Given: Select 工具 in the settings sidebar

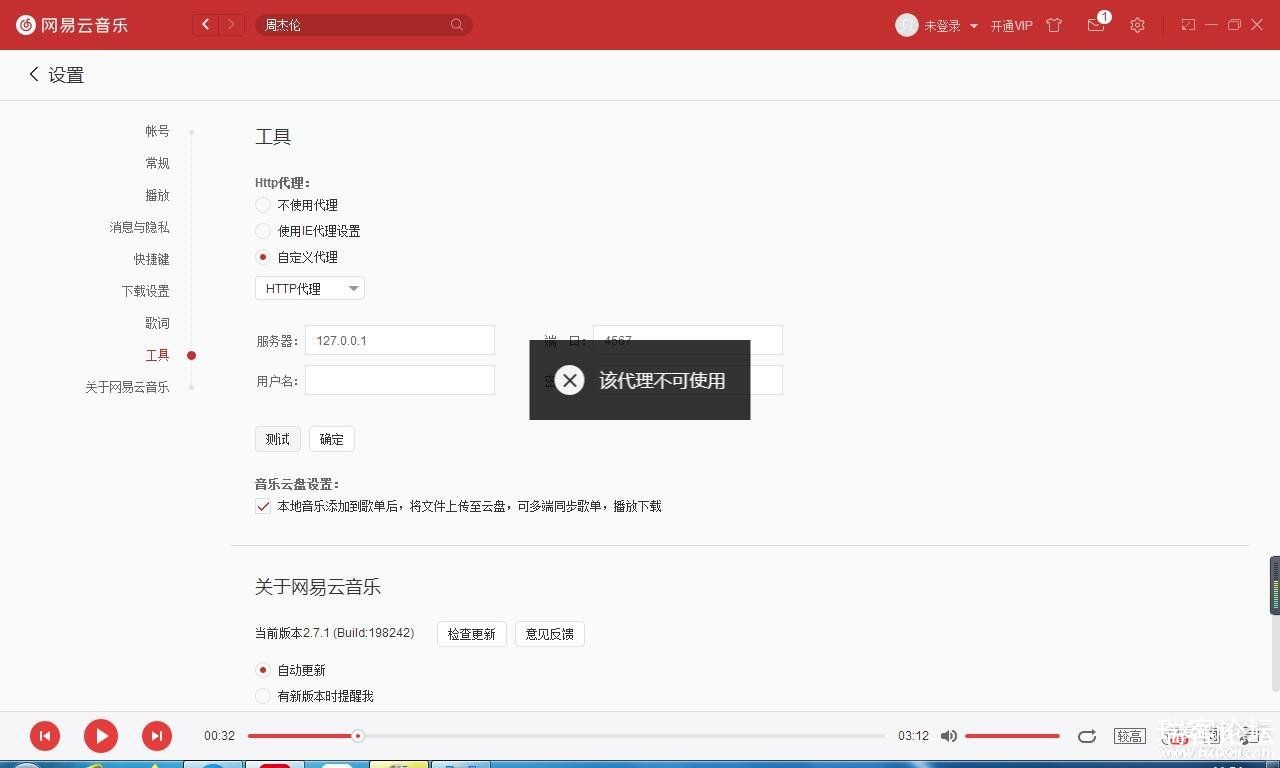Looking at the screenshot, I should coord(157,355).
